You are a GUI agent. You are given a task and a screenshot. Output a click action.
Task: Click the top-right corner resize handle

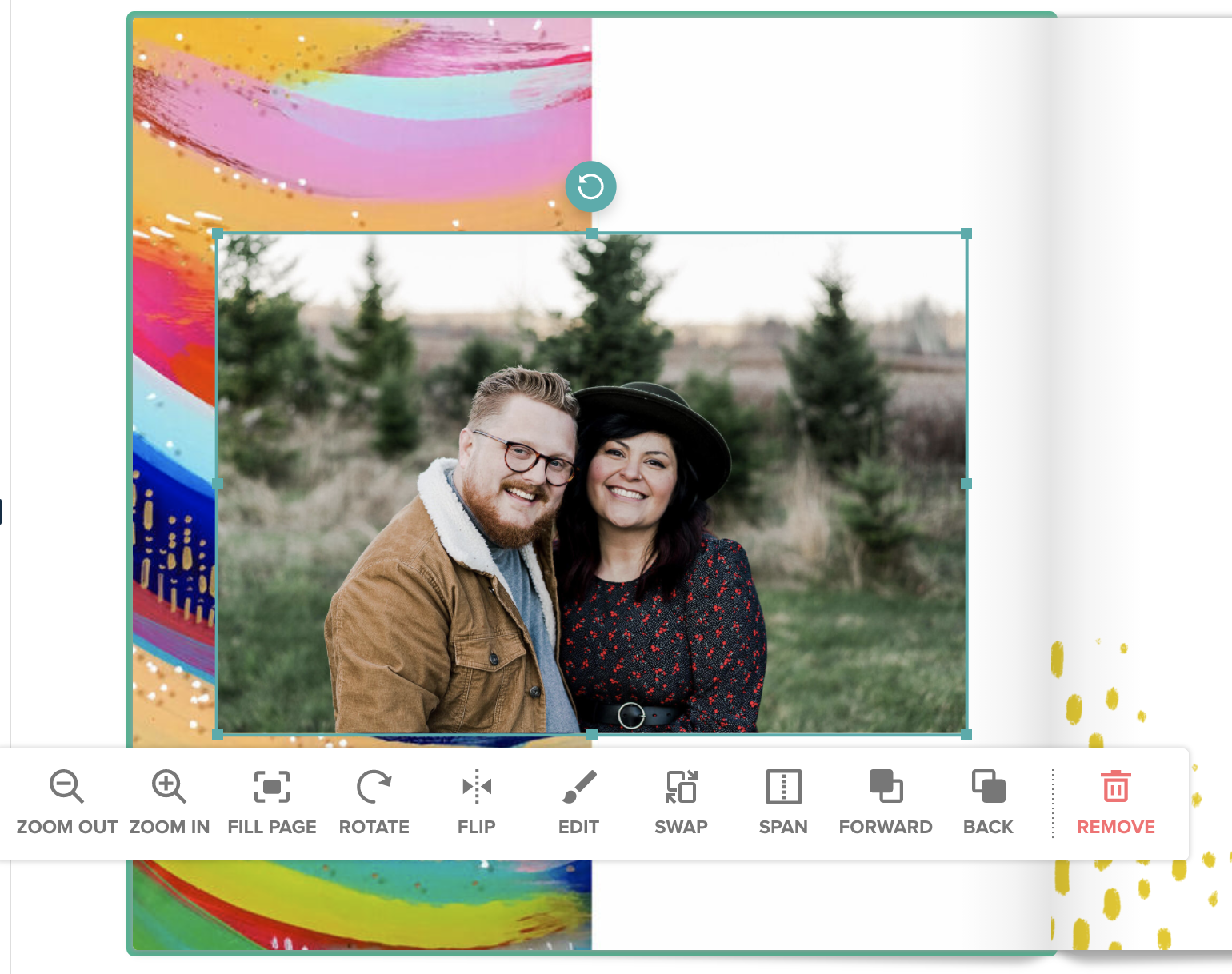[966, 234]
